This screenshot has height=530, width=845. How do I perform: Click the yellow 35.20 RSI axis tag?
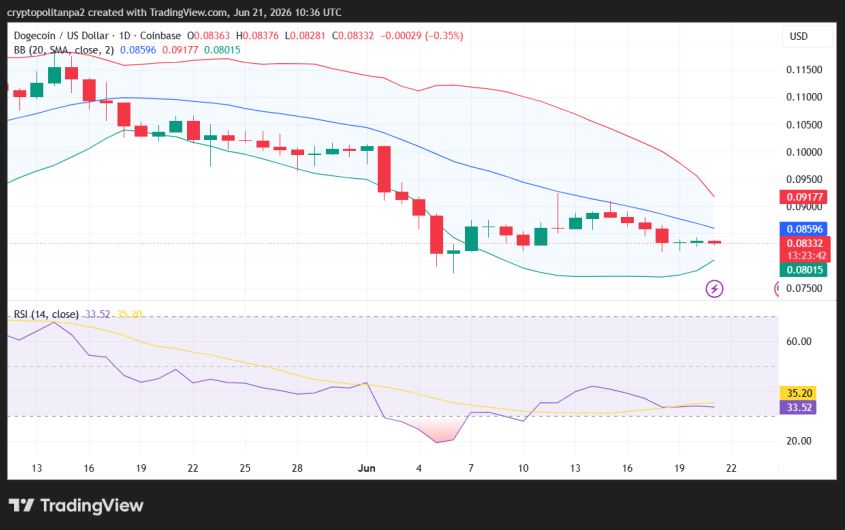point(798,393)
